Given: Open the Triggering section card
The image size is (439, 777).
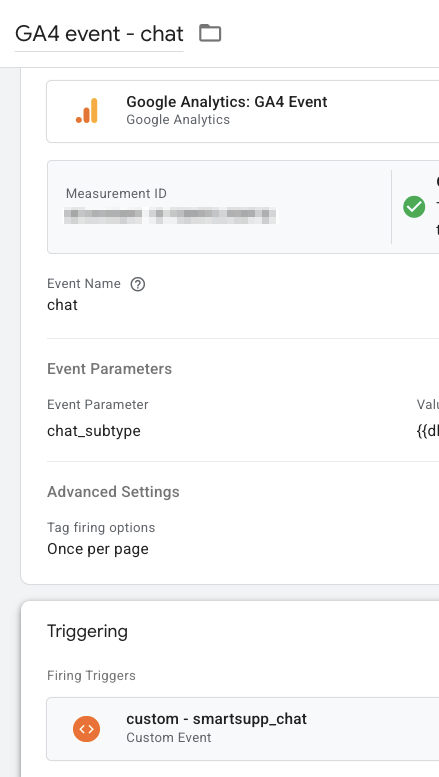Looking at the screenshot, I should [x=230, y=689].
